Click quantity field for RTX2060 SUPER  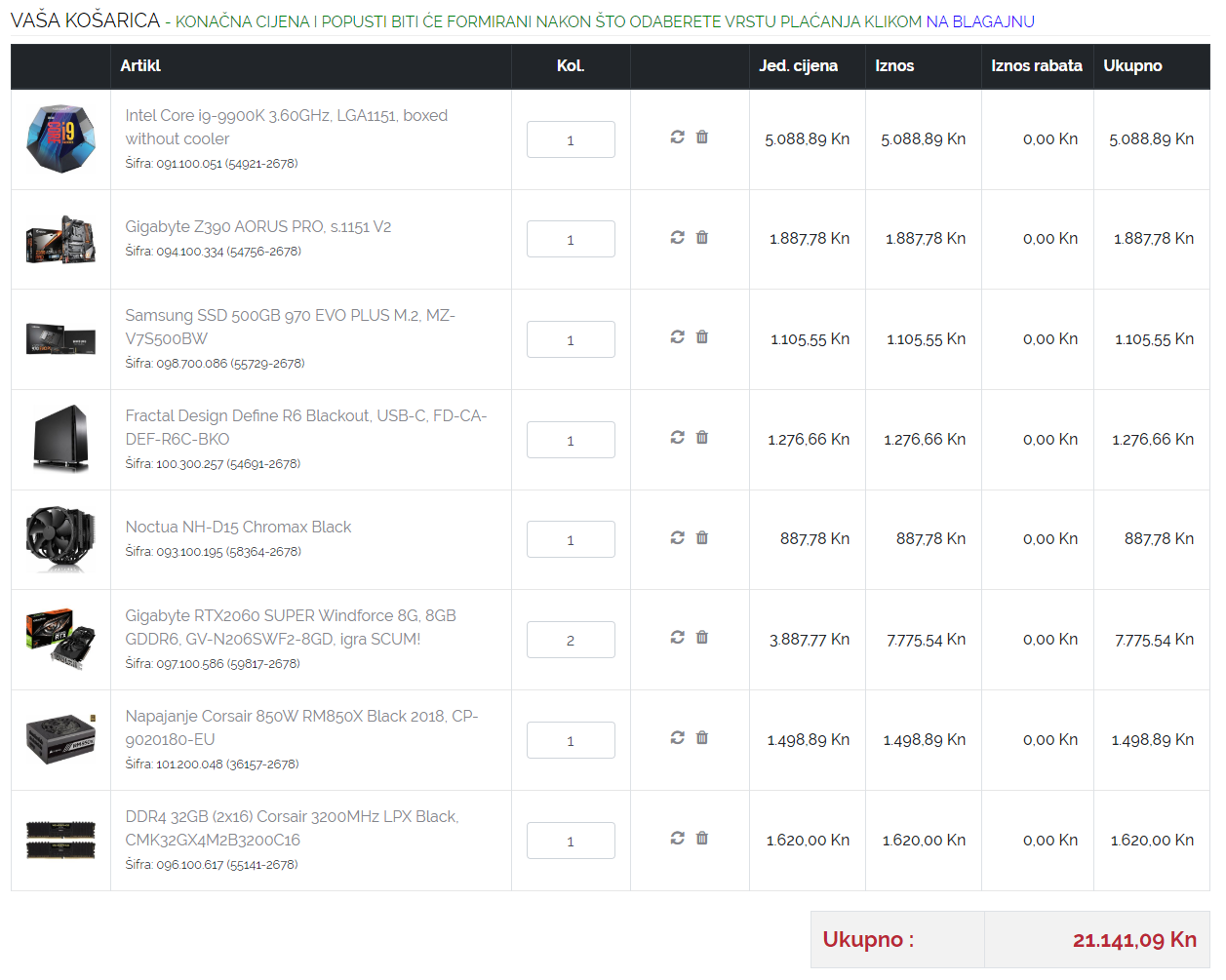(x=571, y=640)
